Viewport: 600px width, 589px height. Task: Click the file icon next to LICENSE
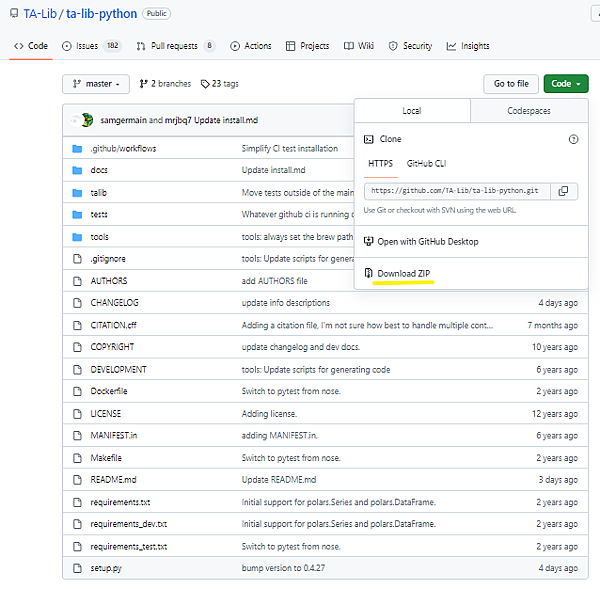77,414
